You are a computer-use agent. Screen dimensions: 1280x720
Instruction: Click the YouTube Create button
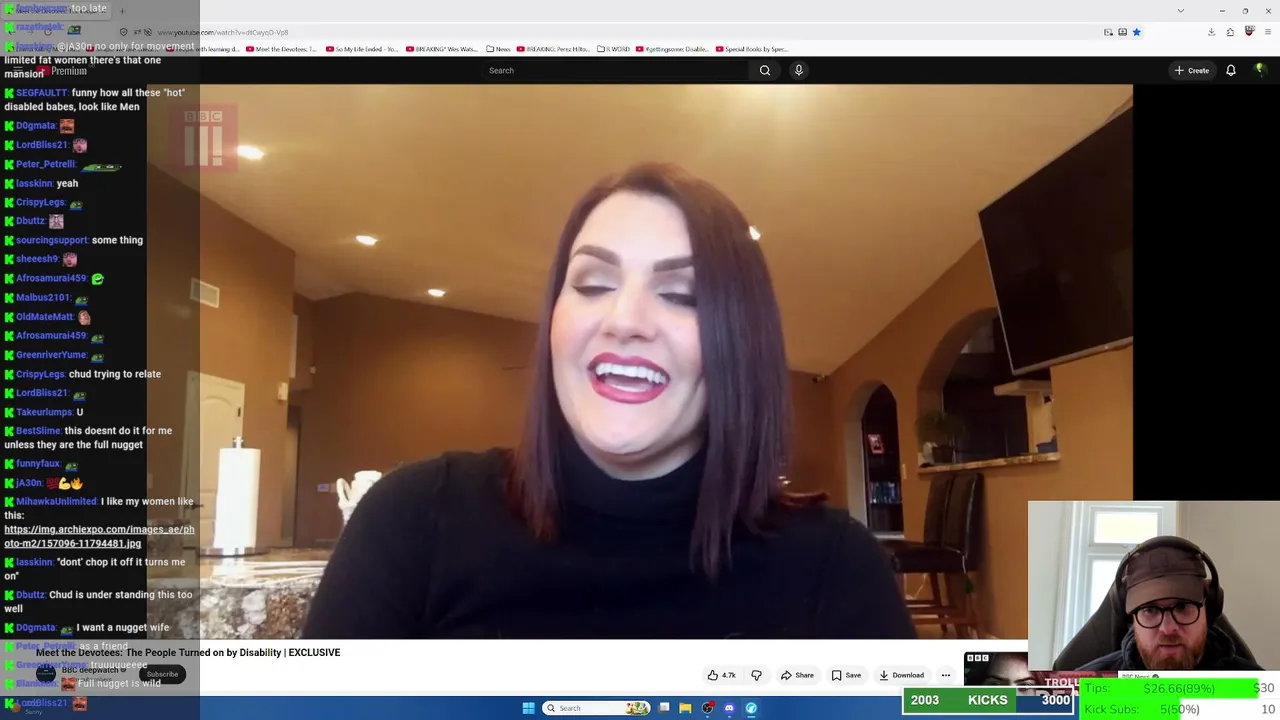click(1192, 70)
